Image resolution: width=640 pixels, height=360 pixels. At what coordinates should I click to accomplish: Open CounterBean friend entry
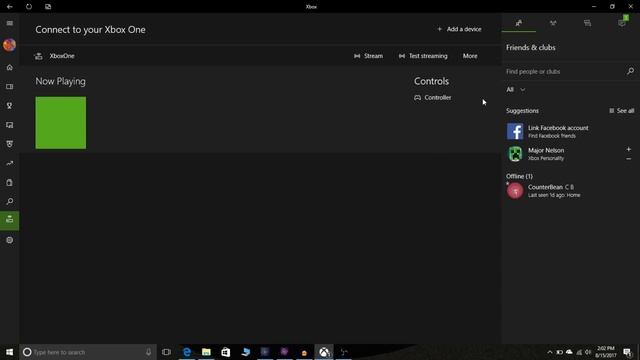571,191
